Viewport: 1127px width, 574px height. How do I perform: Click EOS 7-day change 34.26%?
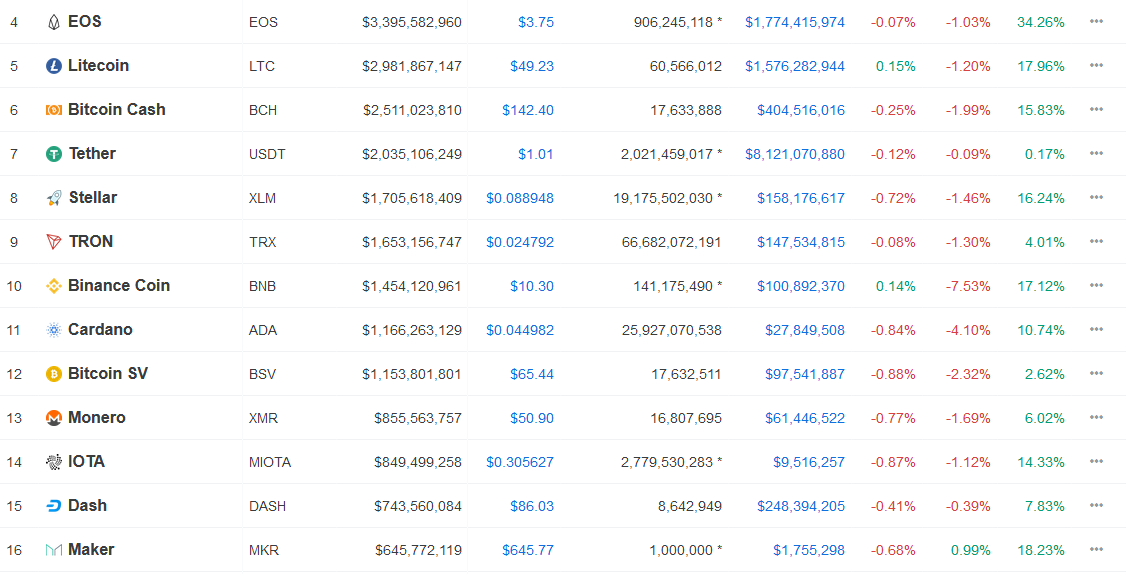(1041, 22)
